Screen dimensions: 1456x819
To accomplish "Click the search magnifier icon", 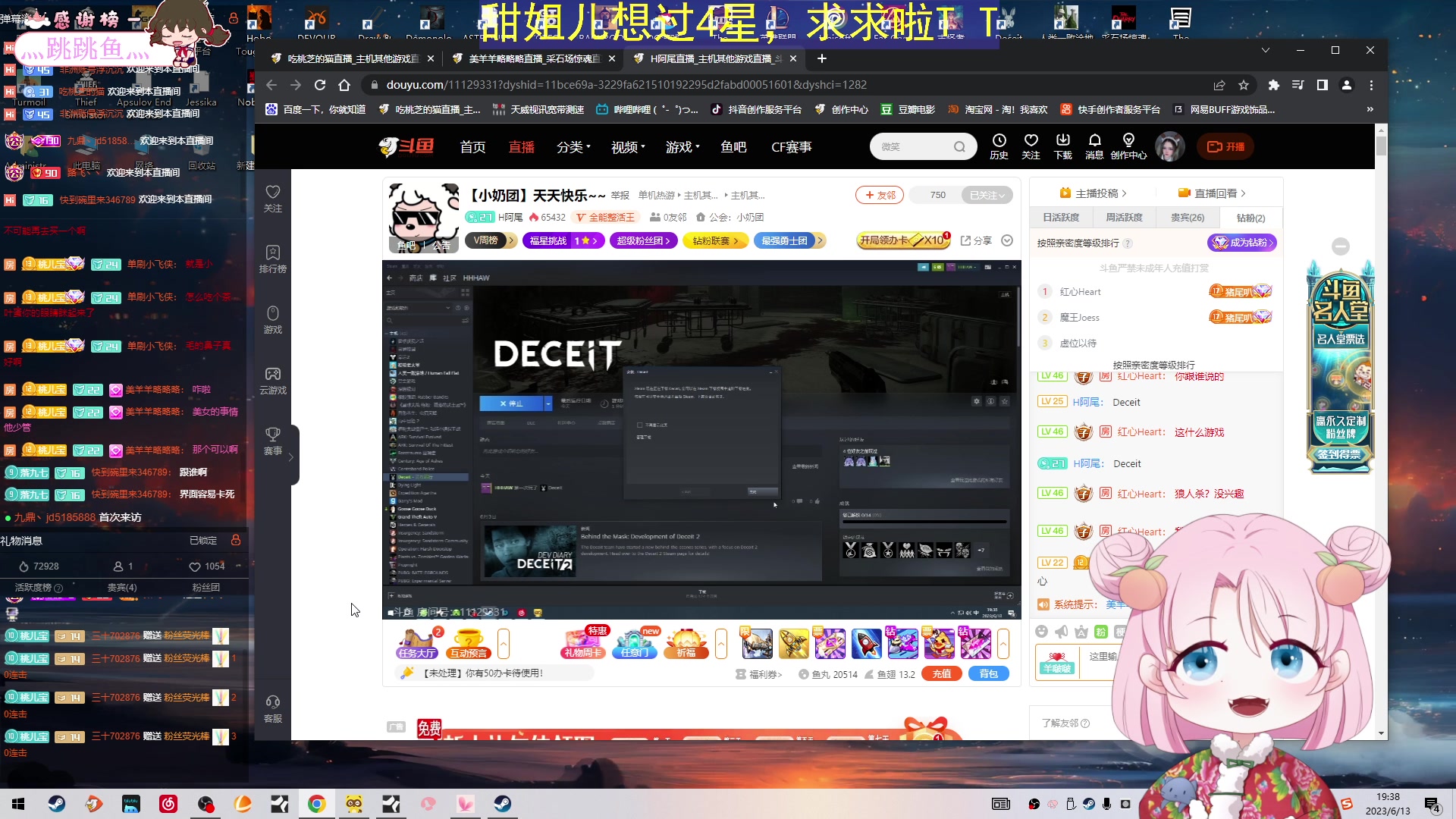I will click(x=959, y=147).
